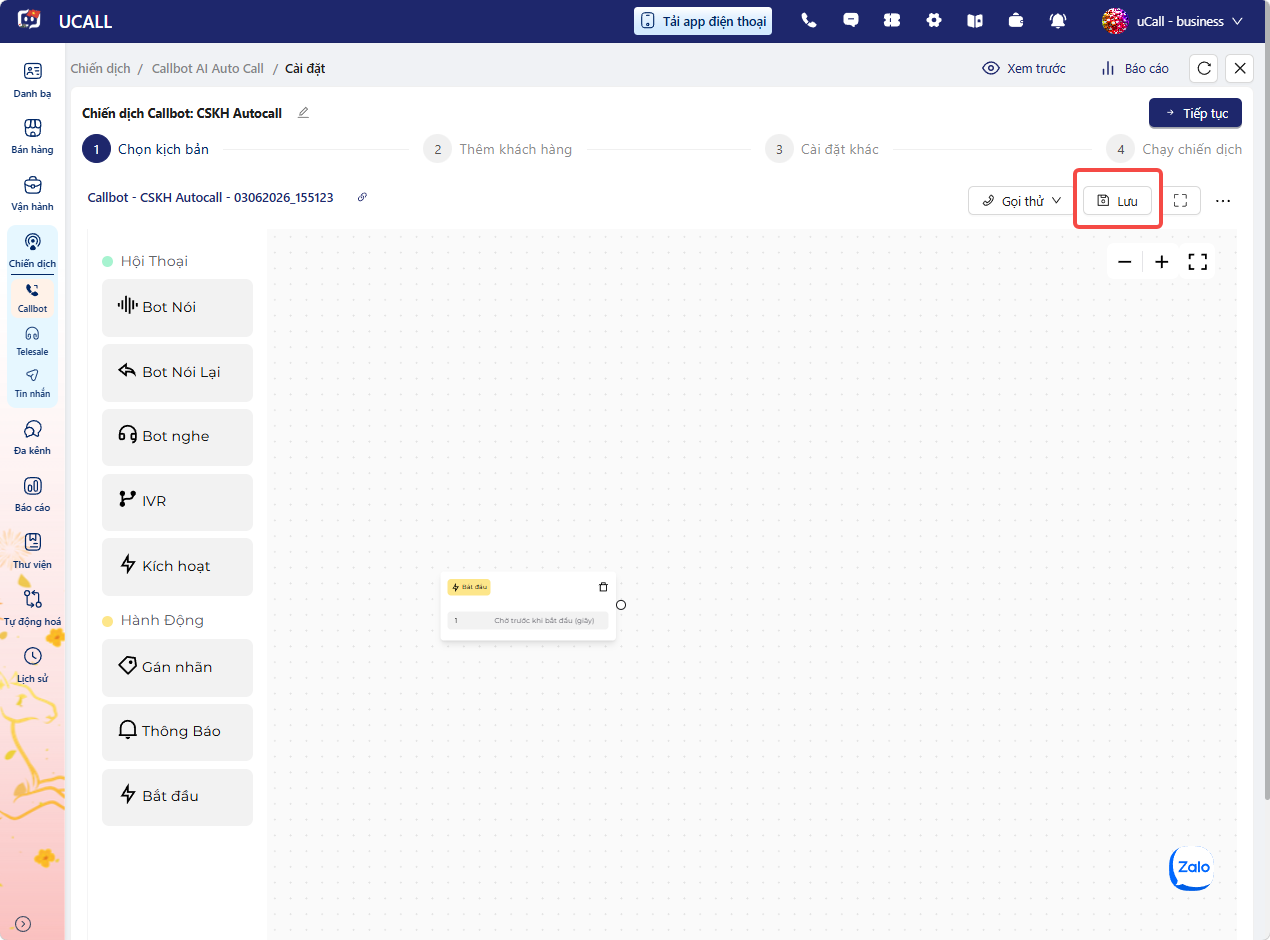The width and height of the screenshot is (1270, 940).
Task: Fit canvas view with bold fullscreen icon
Action: point(1198,262)
